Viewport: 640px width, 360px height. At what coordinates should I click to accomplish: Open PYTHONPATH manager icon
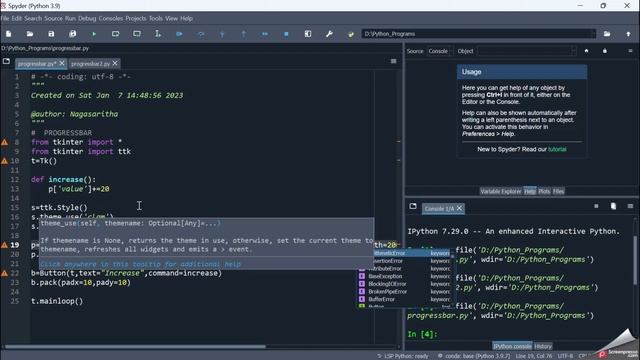351,34
